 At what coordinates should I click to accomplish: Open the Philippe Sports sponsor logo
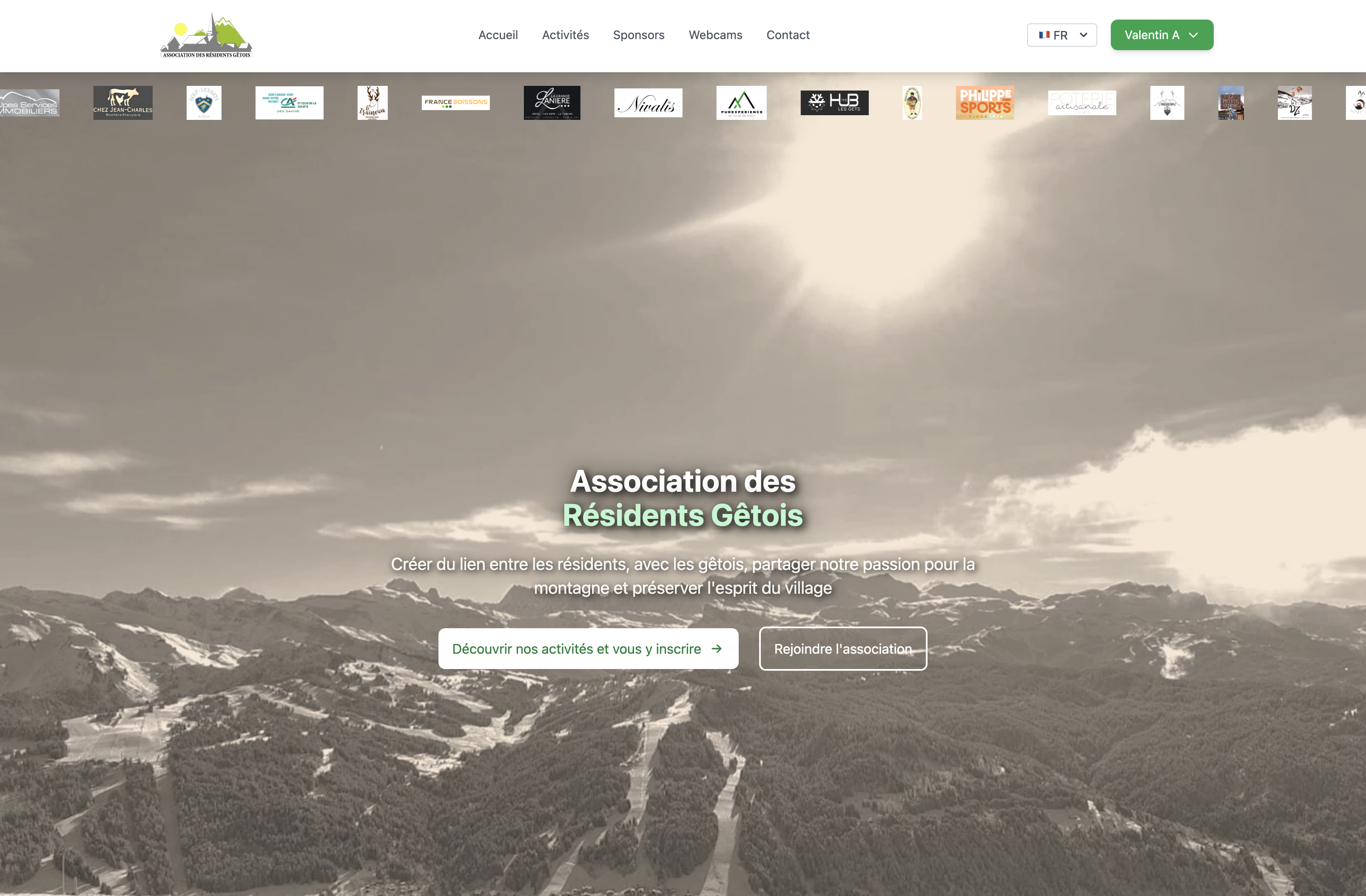click(x=985, y=103)
